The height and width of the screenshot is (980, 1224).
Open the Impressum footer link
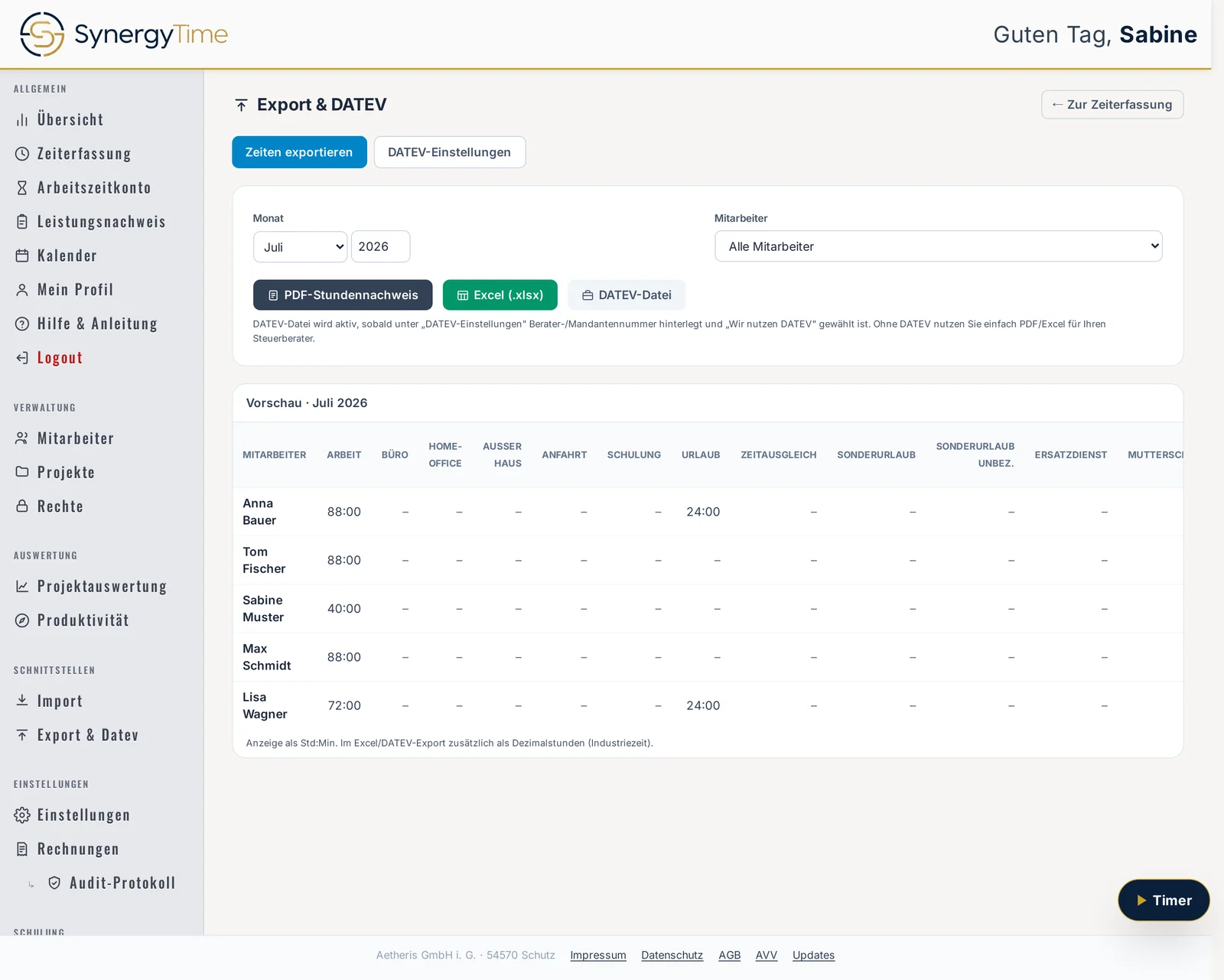(598, 955)
